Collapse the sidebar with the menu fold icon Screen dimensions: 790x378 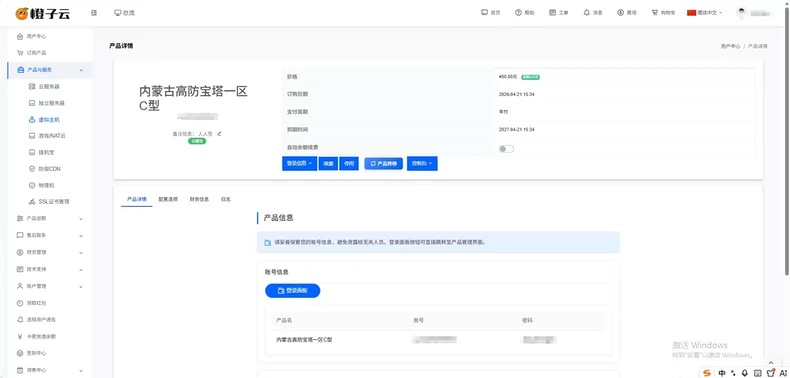pos(94,13)
